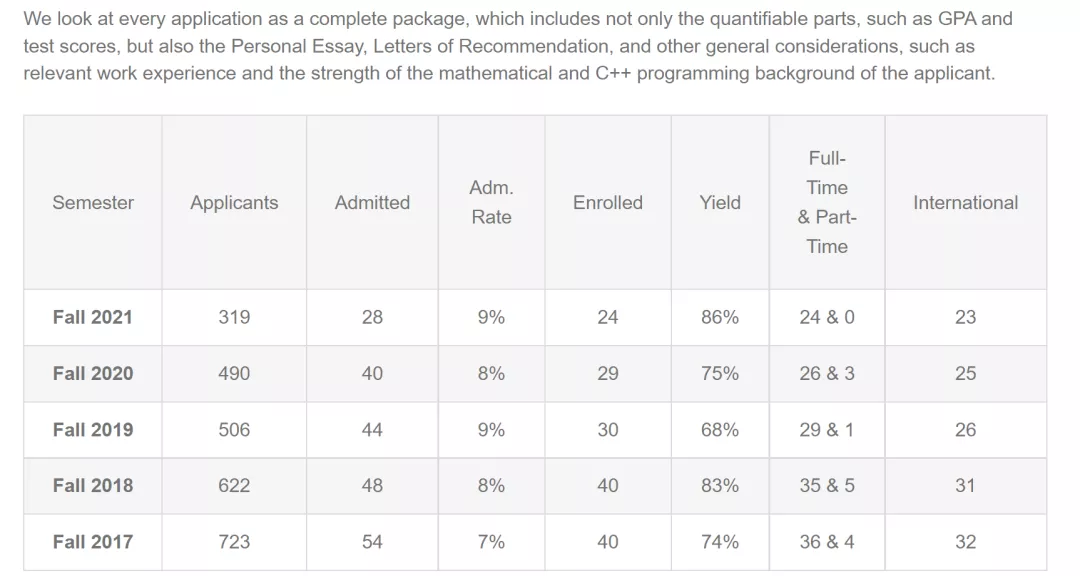Click the 7% admission rate cell
The height and width of the screenshot is (576, 1080).
(x=491, y=542)
